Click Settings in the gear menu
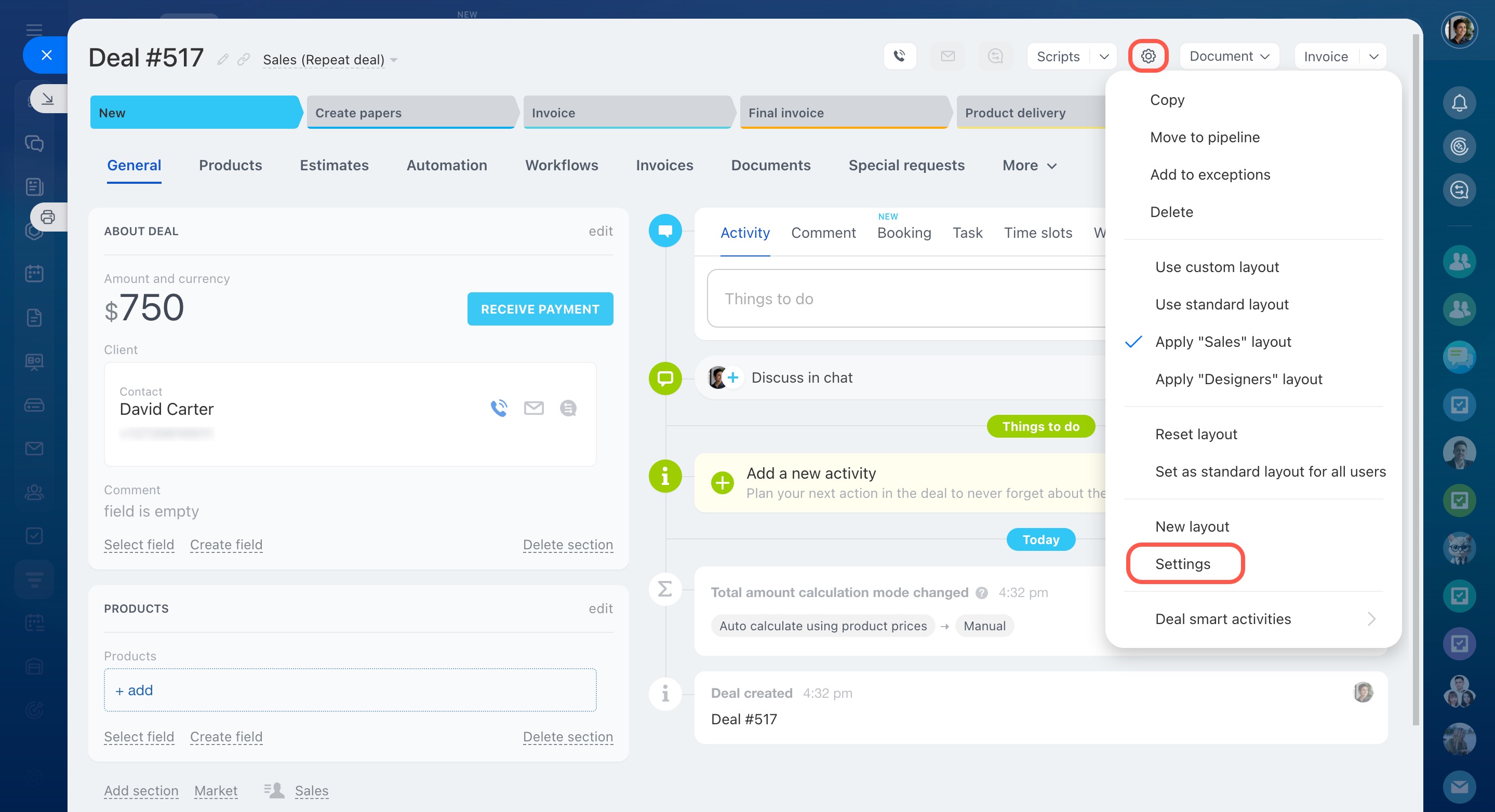 click(1182, 564)
